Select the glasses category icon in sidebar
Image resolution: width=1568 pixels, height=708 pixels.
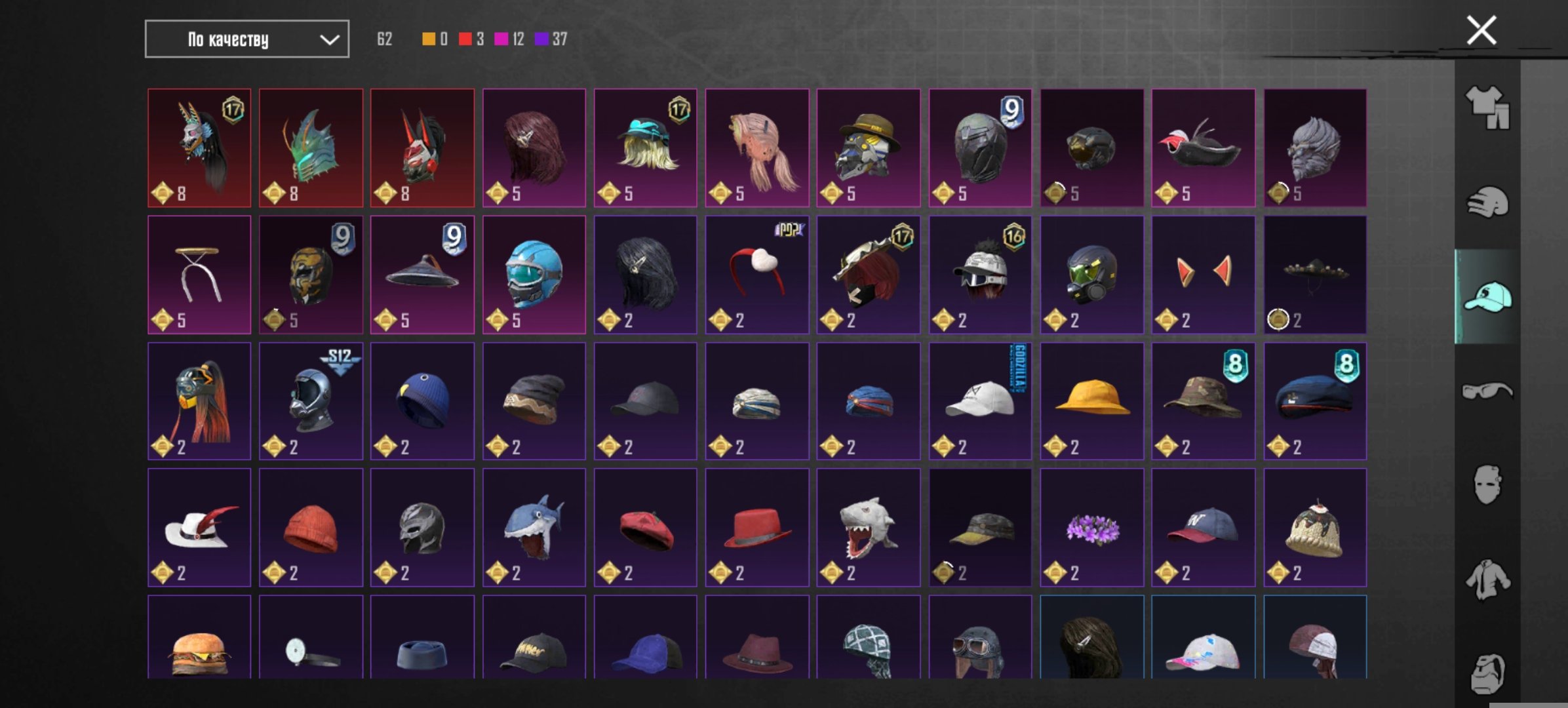pos(1487,391)
